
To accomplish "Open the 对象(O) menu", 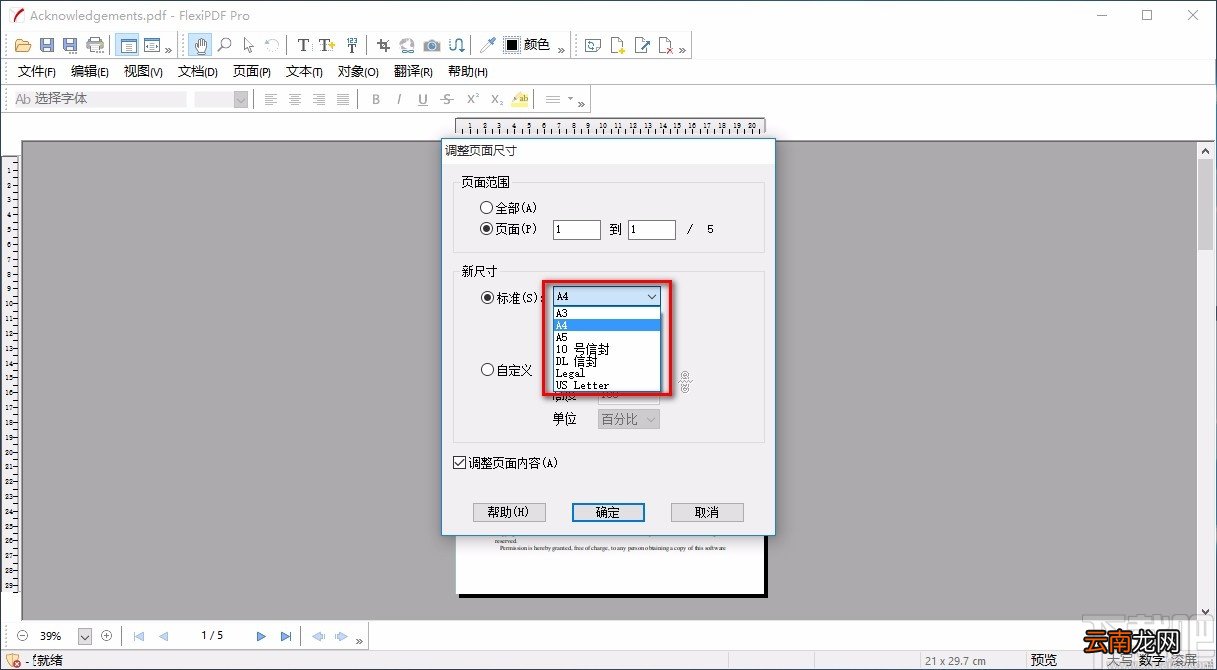I will click(x=358, y=72).
